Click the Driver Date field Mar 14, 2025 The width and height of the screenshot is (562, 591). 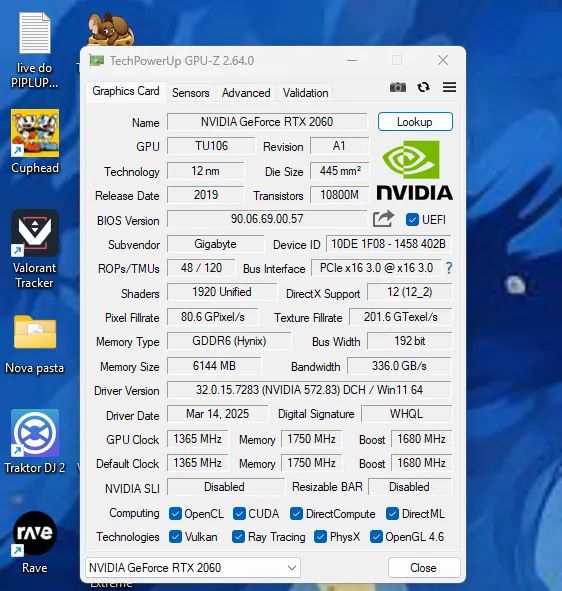click(x=217, y=414)
